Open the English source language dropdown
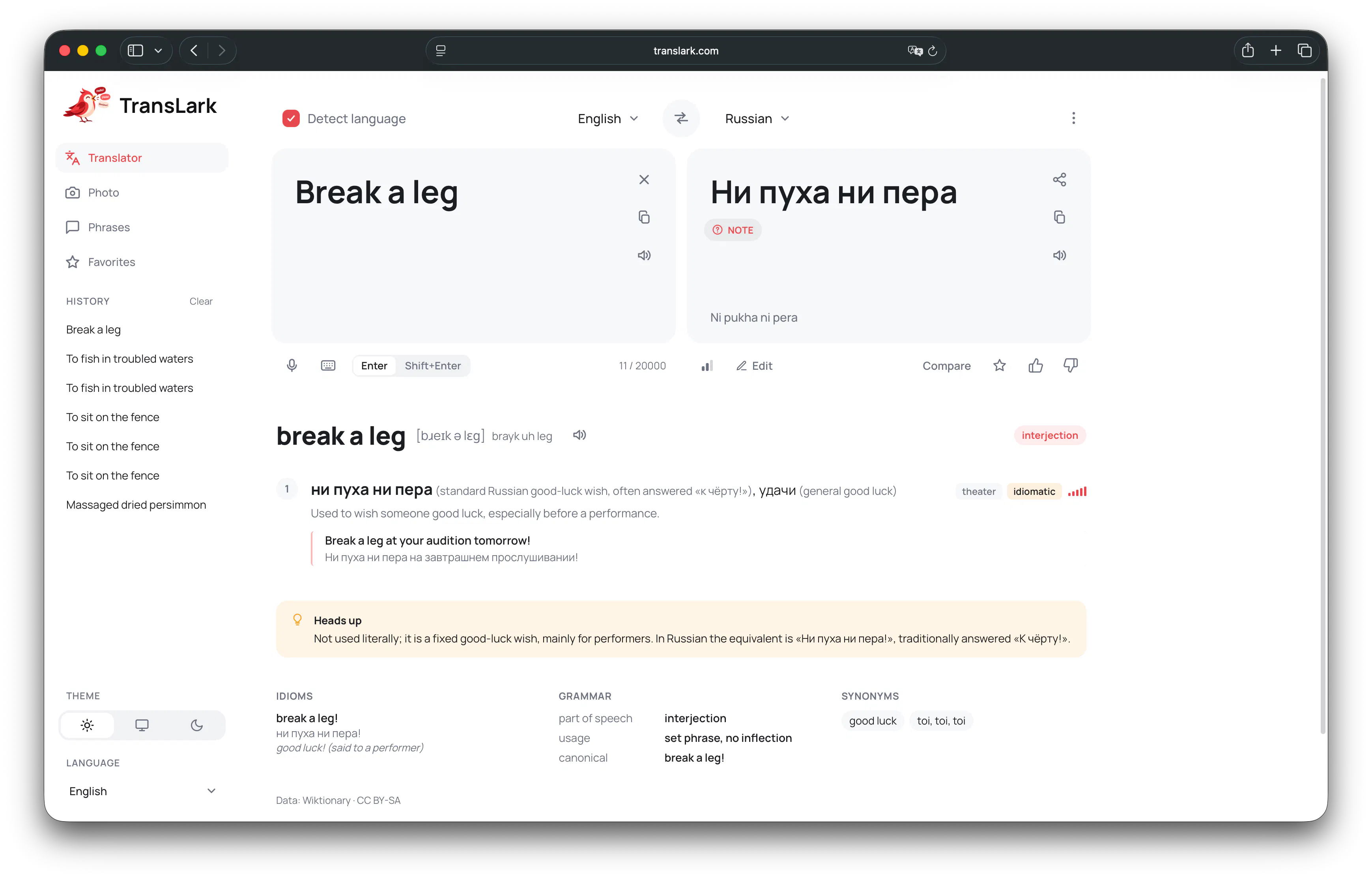1372x880 pixels. pyautogui.click(x=608, y=118)
